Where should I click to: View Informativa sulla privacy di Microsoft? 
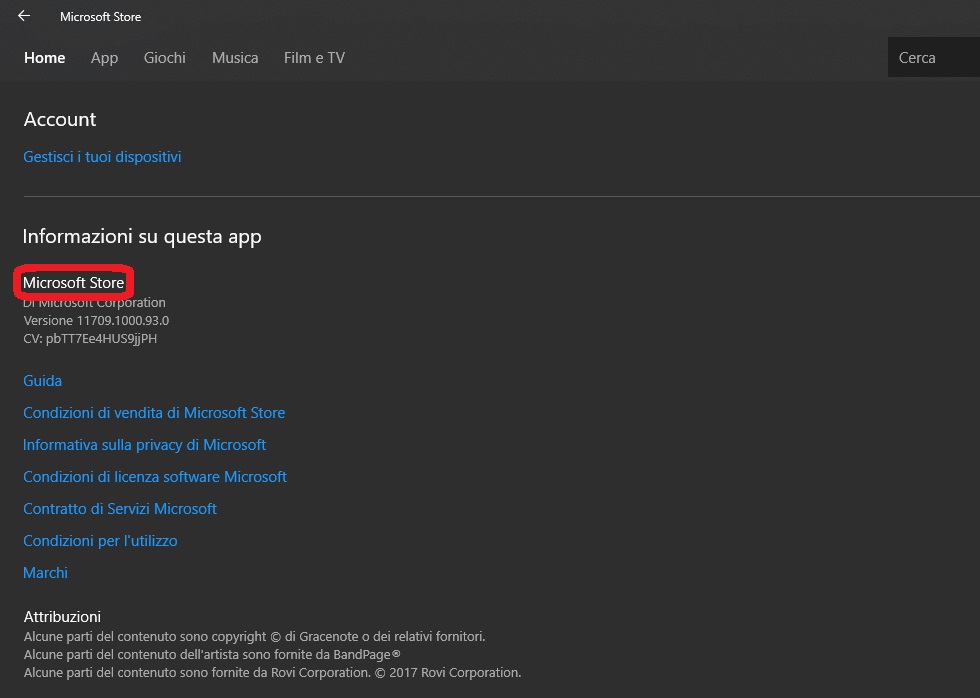pyautogui.click(x=144, y=444)
